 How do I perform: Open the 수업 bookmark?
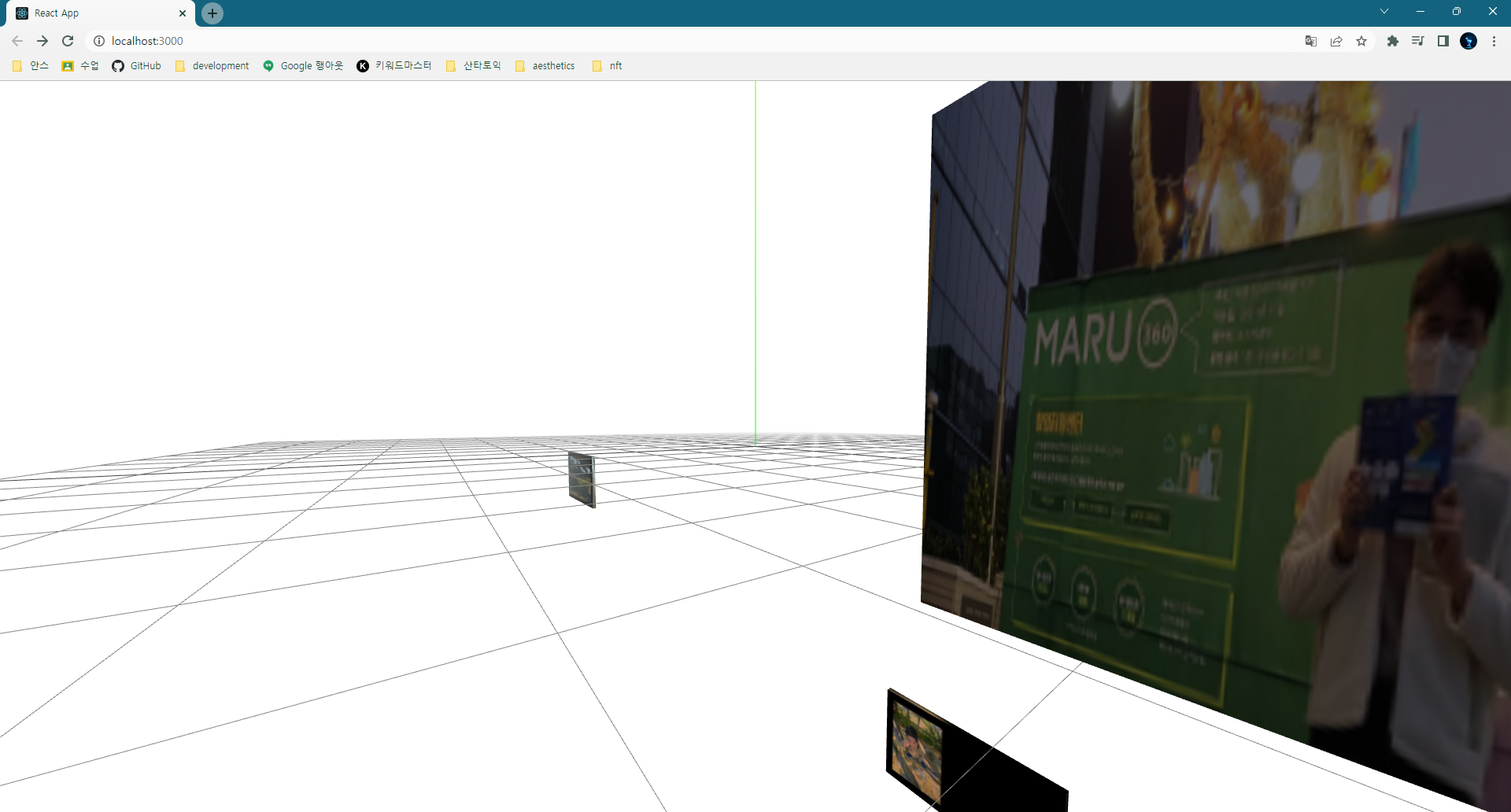[x=80, y=66]
